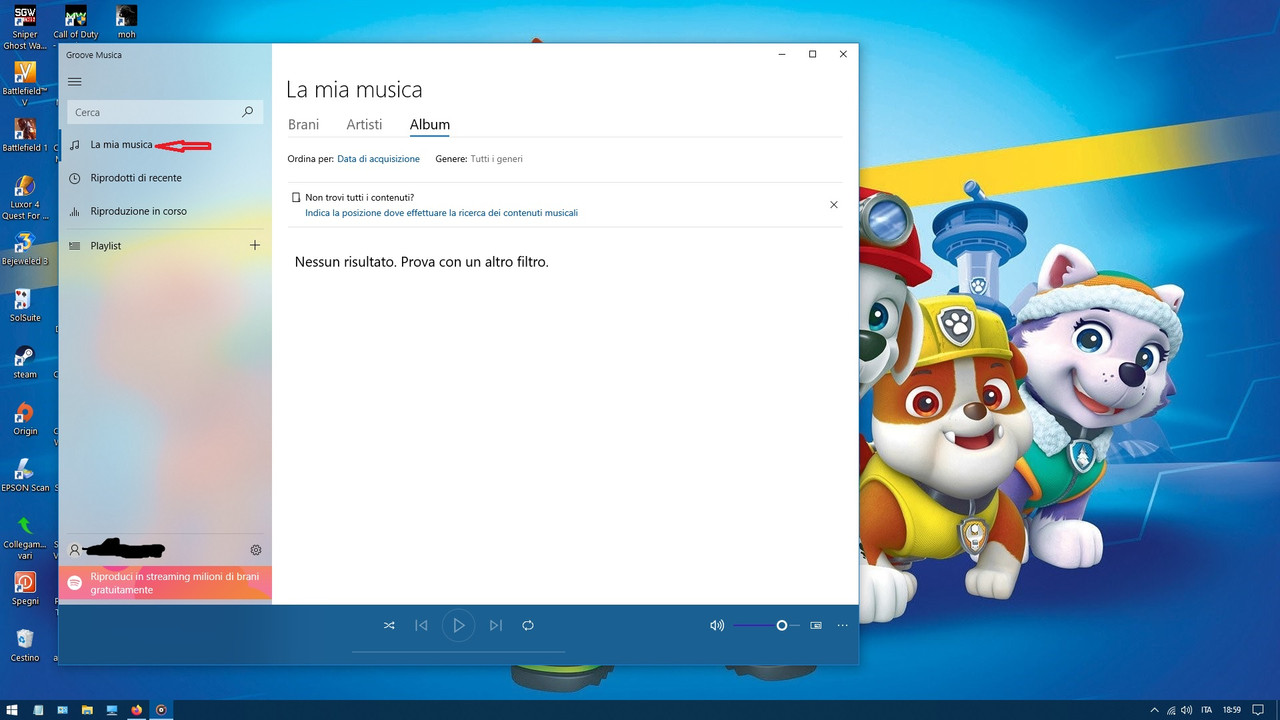1280x720 pixels.
Task: Select the steam desktop icon
Action: tap(25, 363)
